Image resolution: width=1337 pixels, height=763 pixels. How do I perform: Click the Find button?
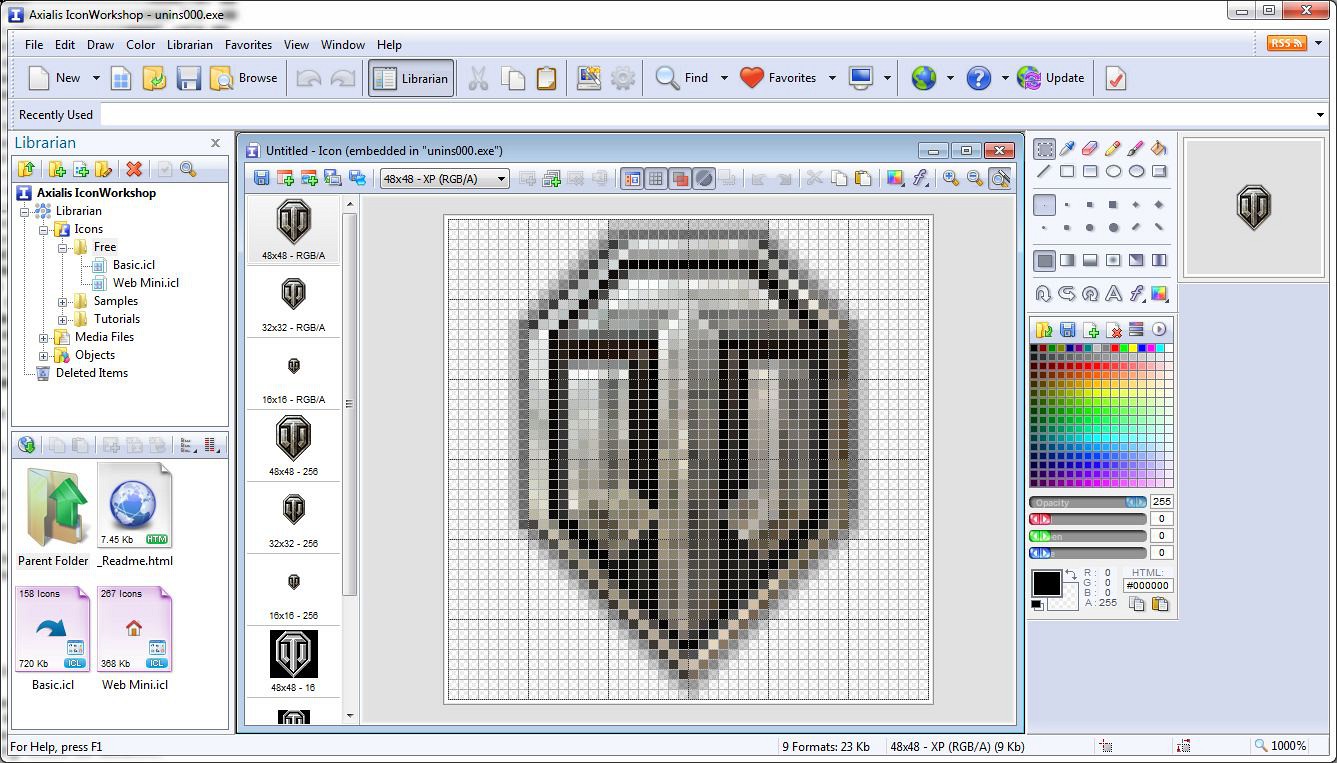[682, 78]
